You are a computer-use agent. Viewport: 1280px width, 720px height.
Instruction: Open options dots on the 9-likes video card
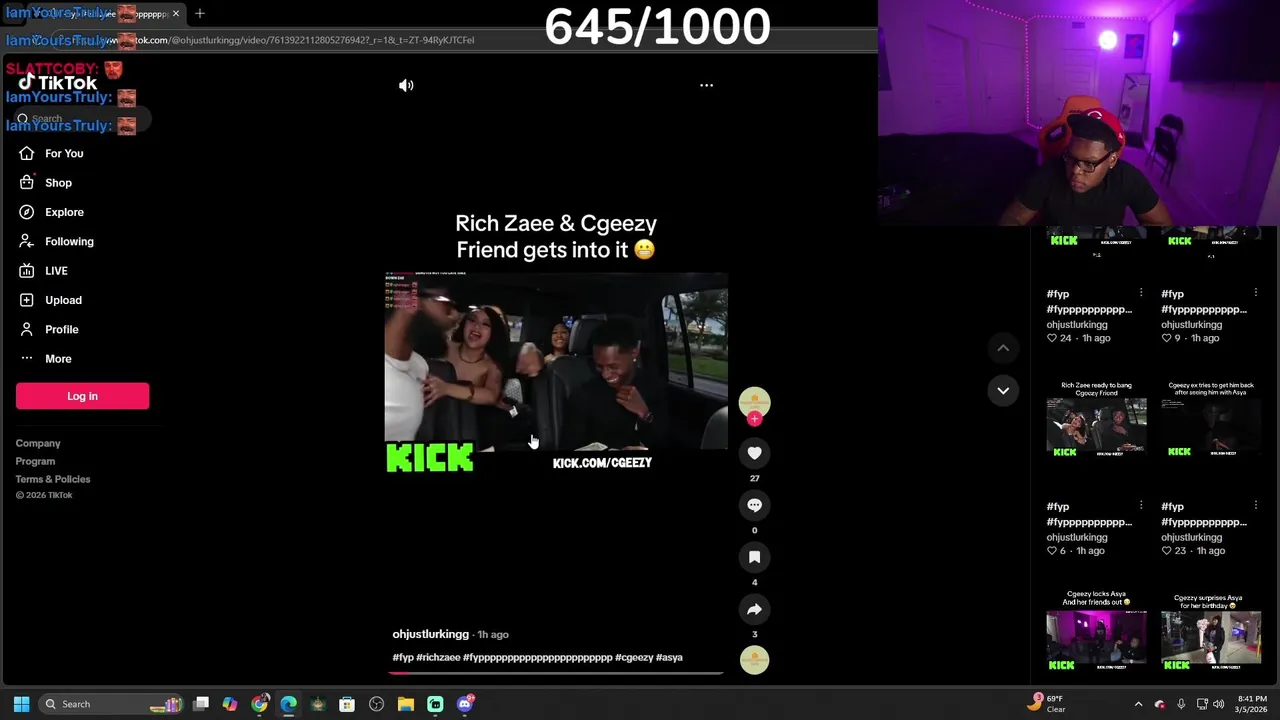click(x=1255, y=293)
